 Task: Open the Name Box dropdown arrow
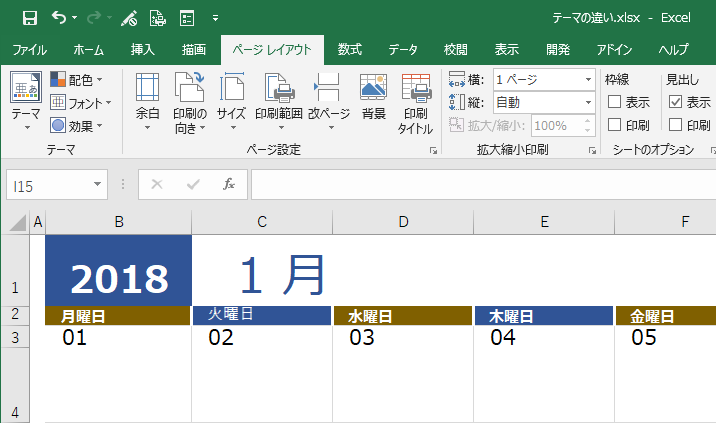pos(97,185)
